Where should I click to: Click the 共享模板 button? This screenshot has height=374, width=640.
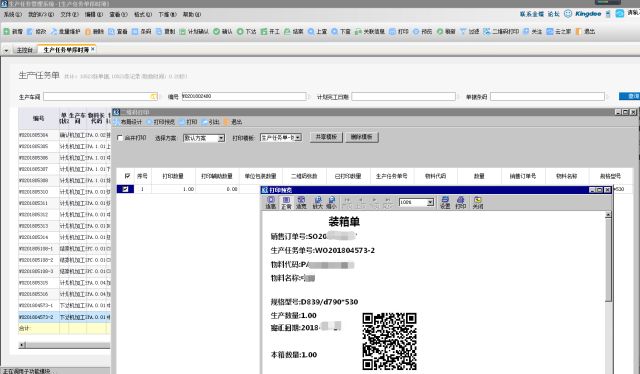pos(326,137)
